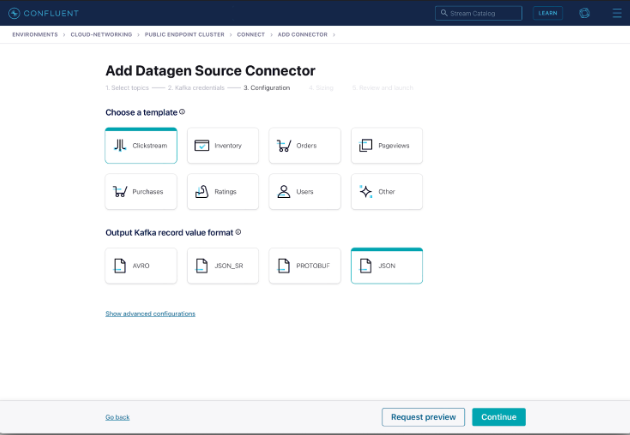Go to ENVIRONMENTS breadcrumb
This screenshot has height=435, width=630.
(x=35, y=35)
